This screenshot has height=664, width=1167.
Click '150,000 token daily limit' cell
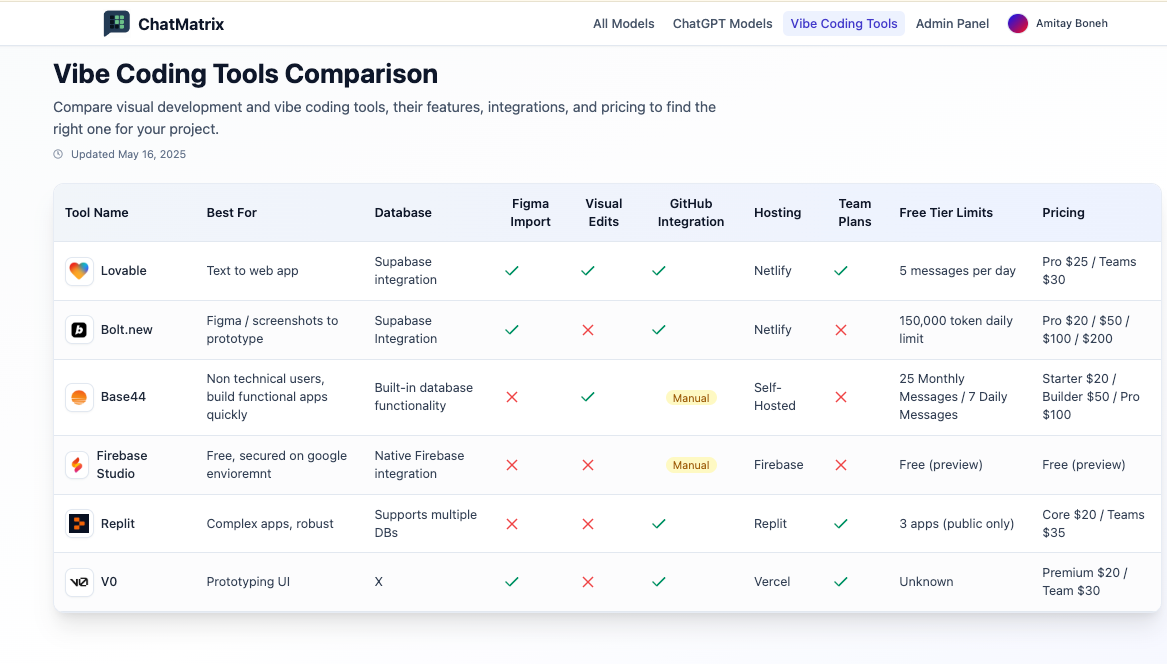[956, 330]
